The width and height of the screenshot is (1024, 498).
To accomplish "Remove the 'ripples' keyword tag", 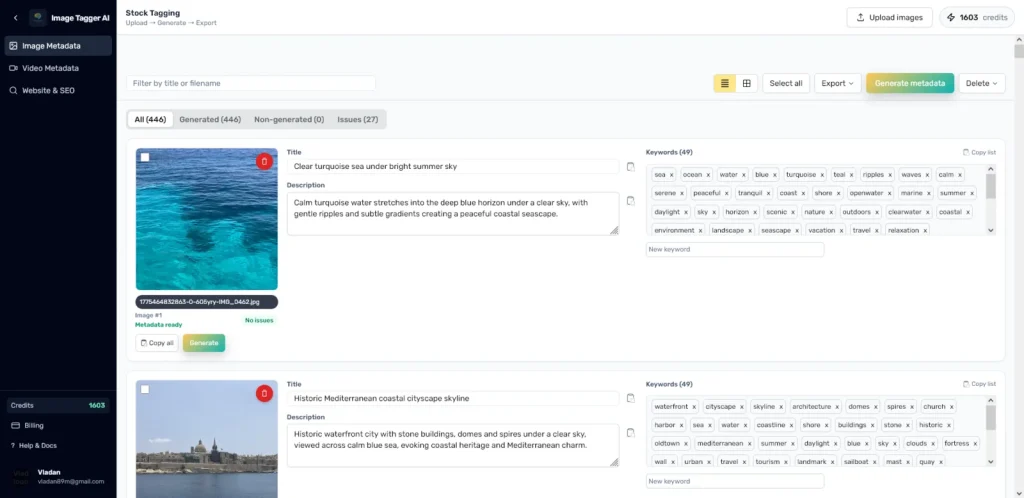I will click(x=889, y=175).
